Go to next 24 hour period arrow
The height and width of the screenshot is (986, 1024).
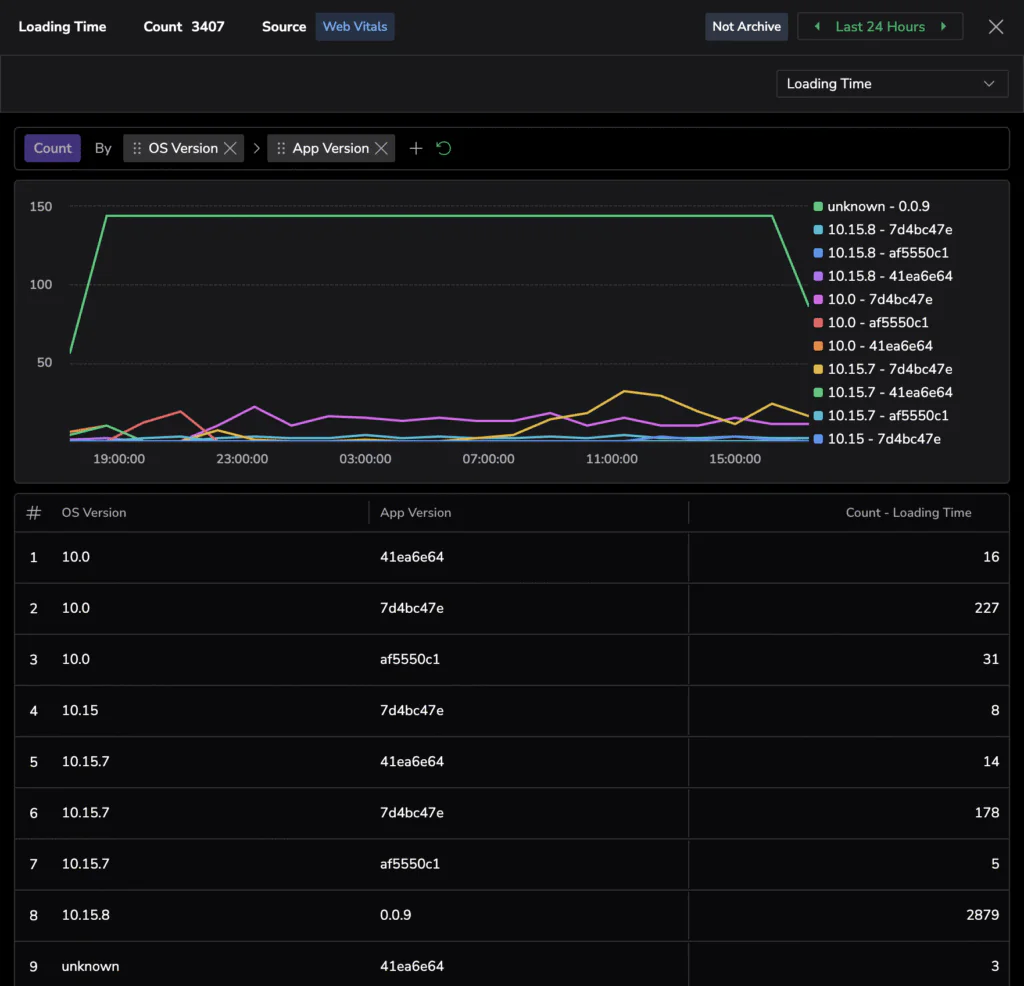(944, 27)
